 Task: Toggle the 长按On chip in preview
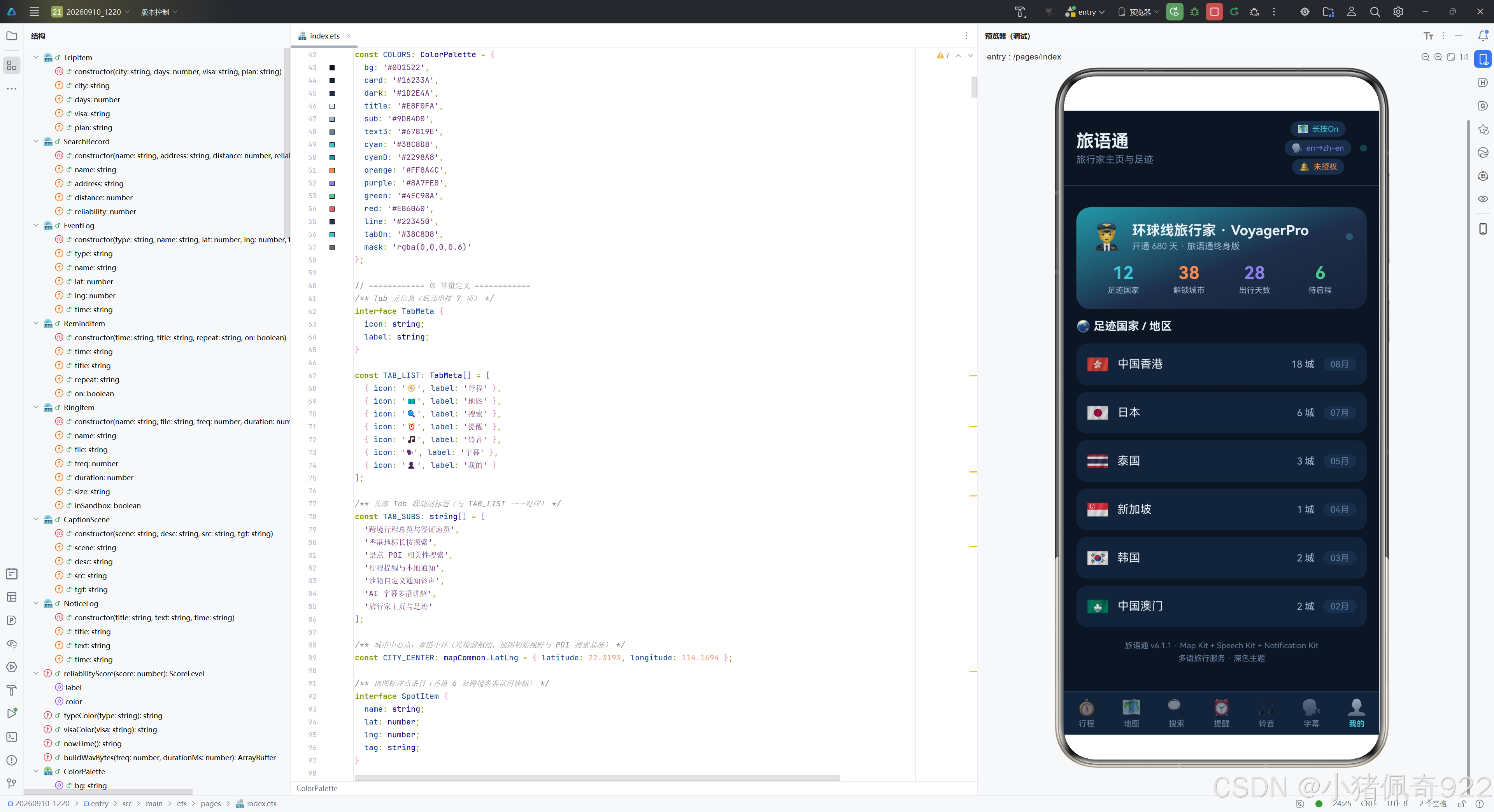click(x=1318, y=129)
